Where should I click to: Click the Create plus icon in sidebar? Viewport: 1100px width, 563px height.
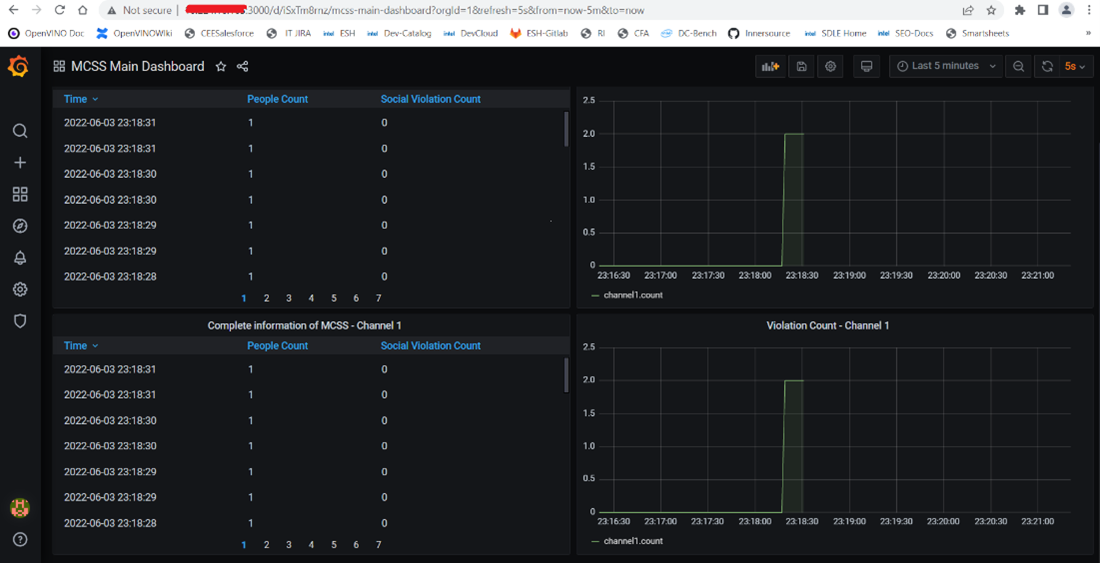pyautogui.click(x=20, y=162)
